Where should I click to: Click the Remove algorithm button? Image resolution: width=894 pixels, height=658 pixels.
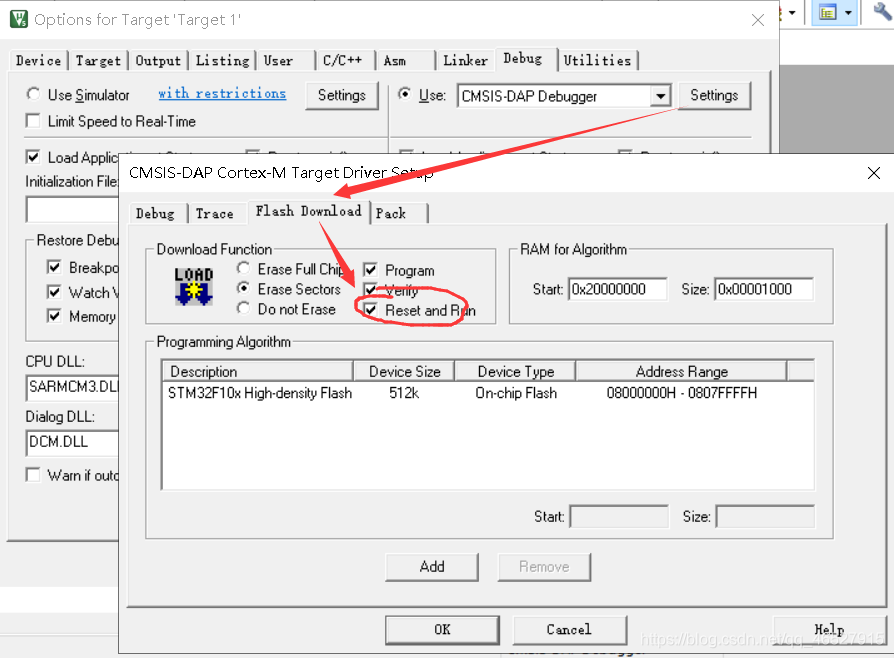click(544, 567)
